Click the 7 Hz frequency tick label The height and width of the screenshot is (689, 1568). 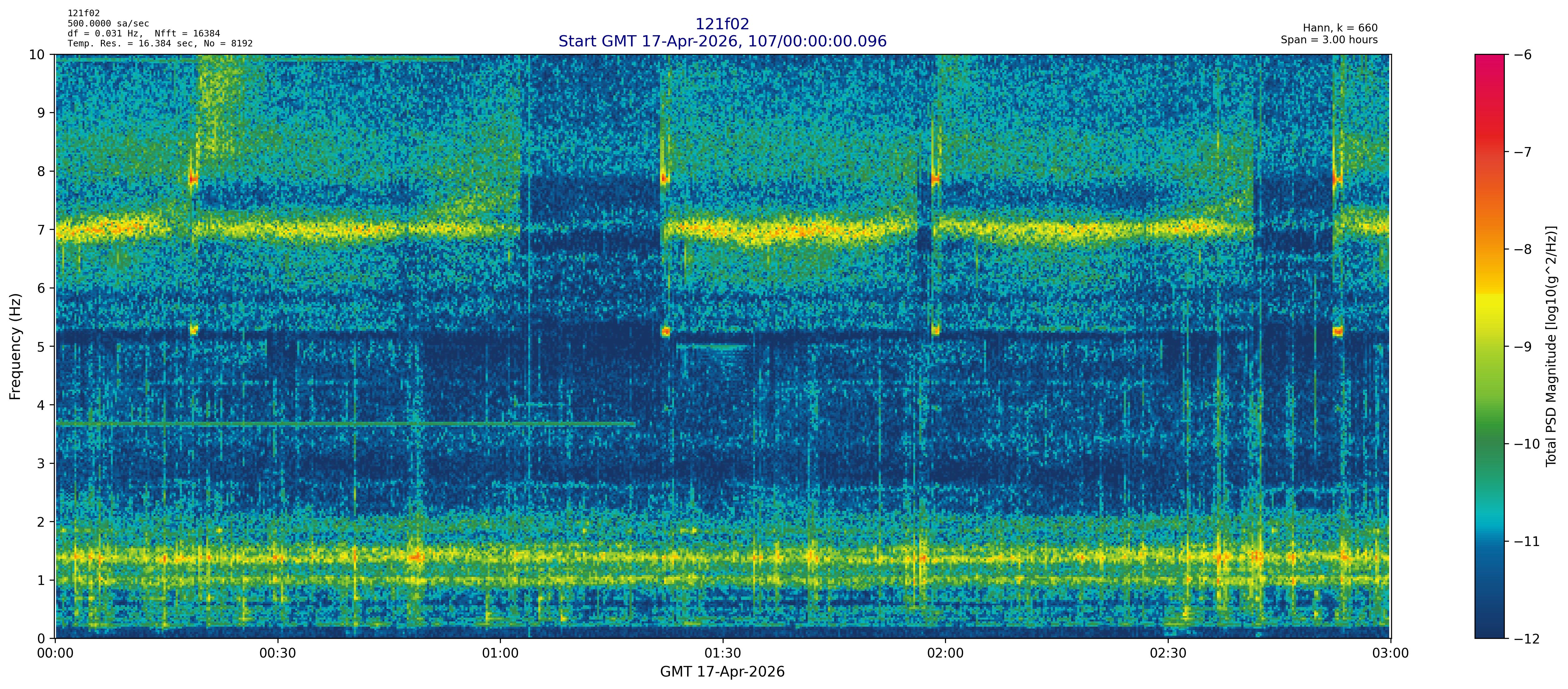pos(41,230)
